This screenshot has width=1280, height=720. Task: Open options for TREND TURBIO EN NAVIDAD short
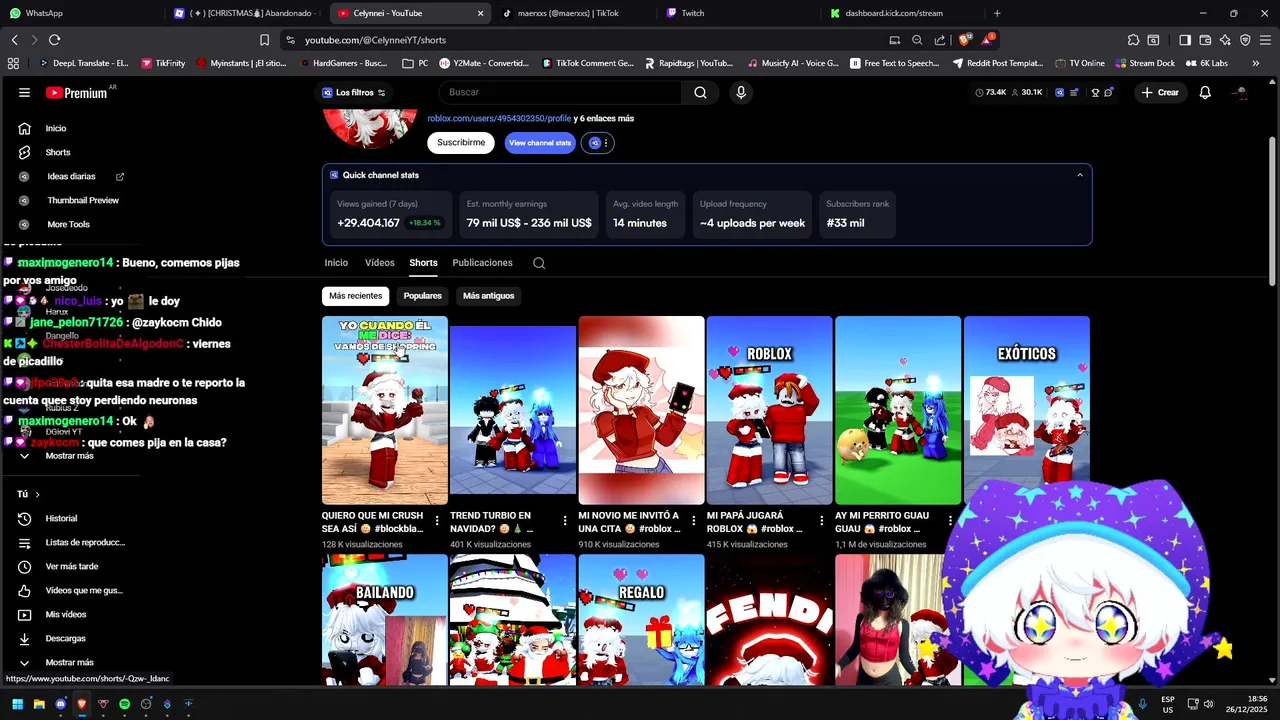coord(565,521)
